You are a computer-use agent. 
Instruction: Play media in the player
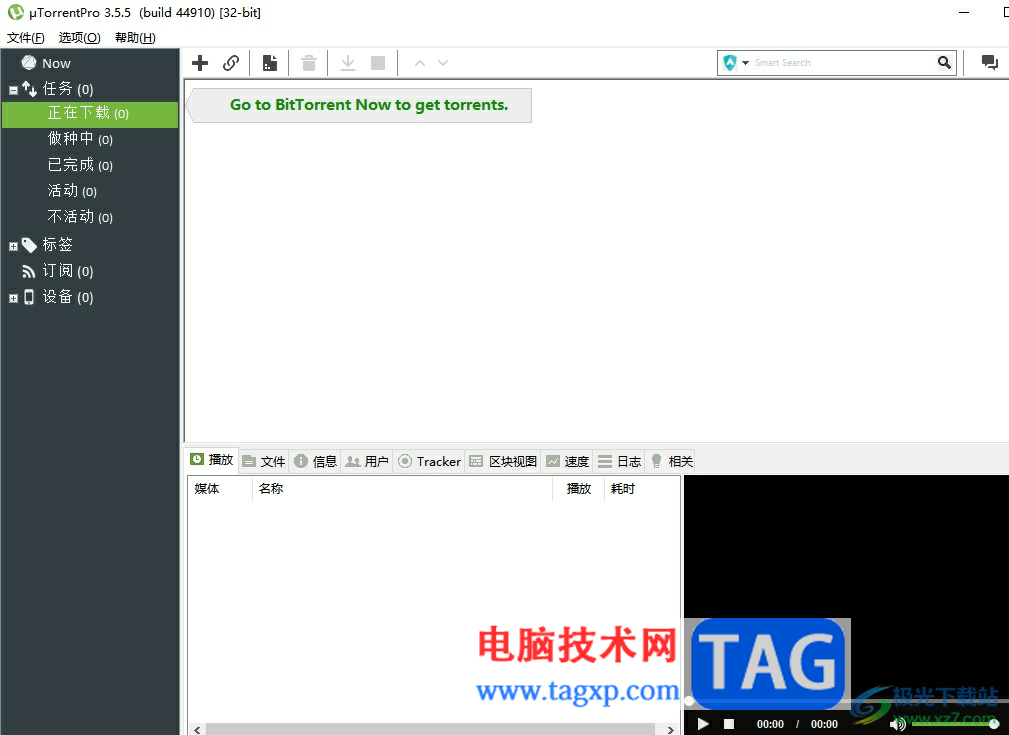703,724
